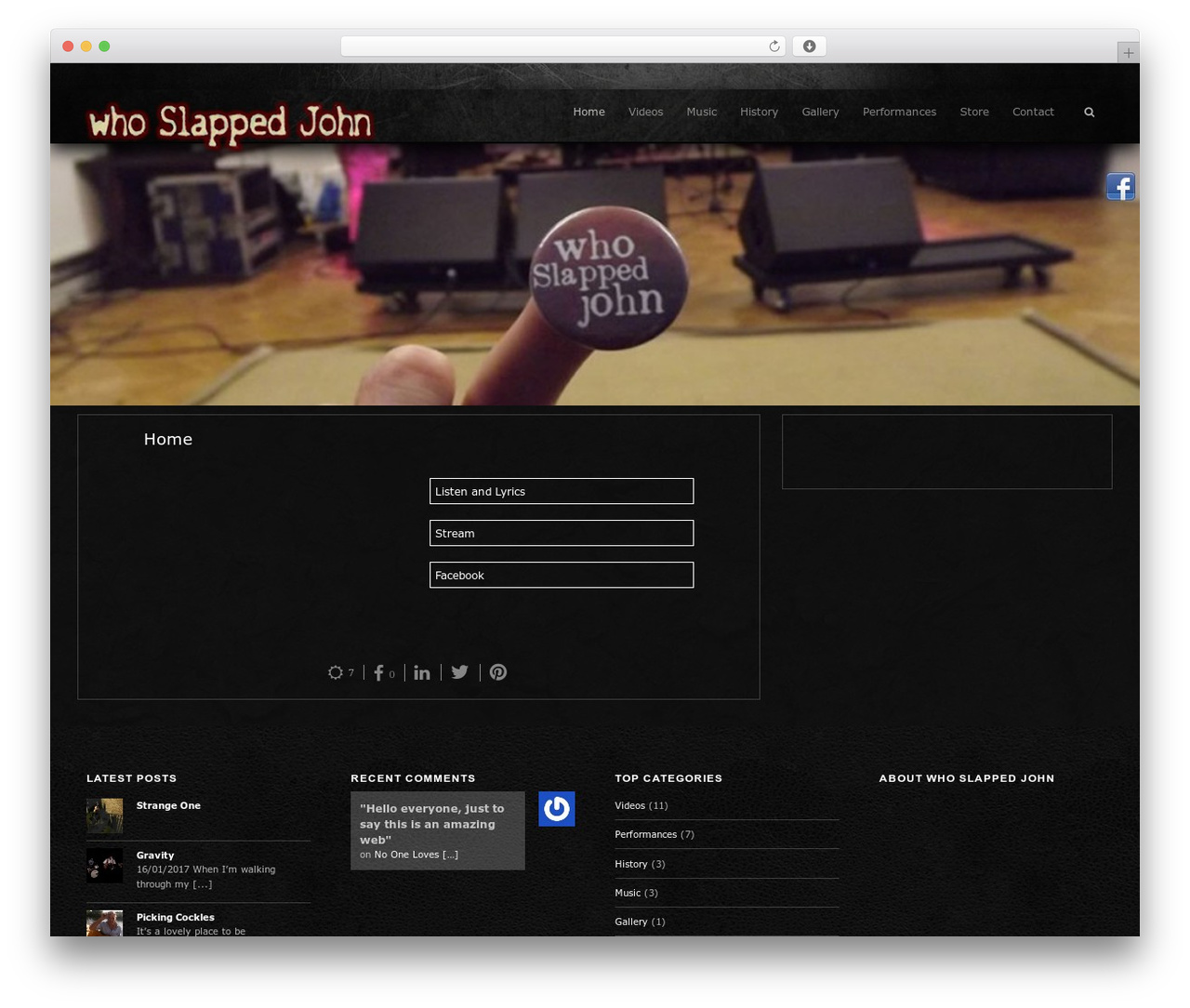Open a new browser tab with the plus button
Viewport: 1190px width, 1008px height.
click(1128, 53)
